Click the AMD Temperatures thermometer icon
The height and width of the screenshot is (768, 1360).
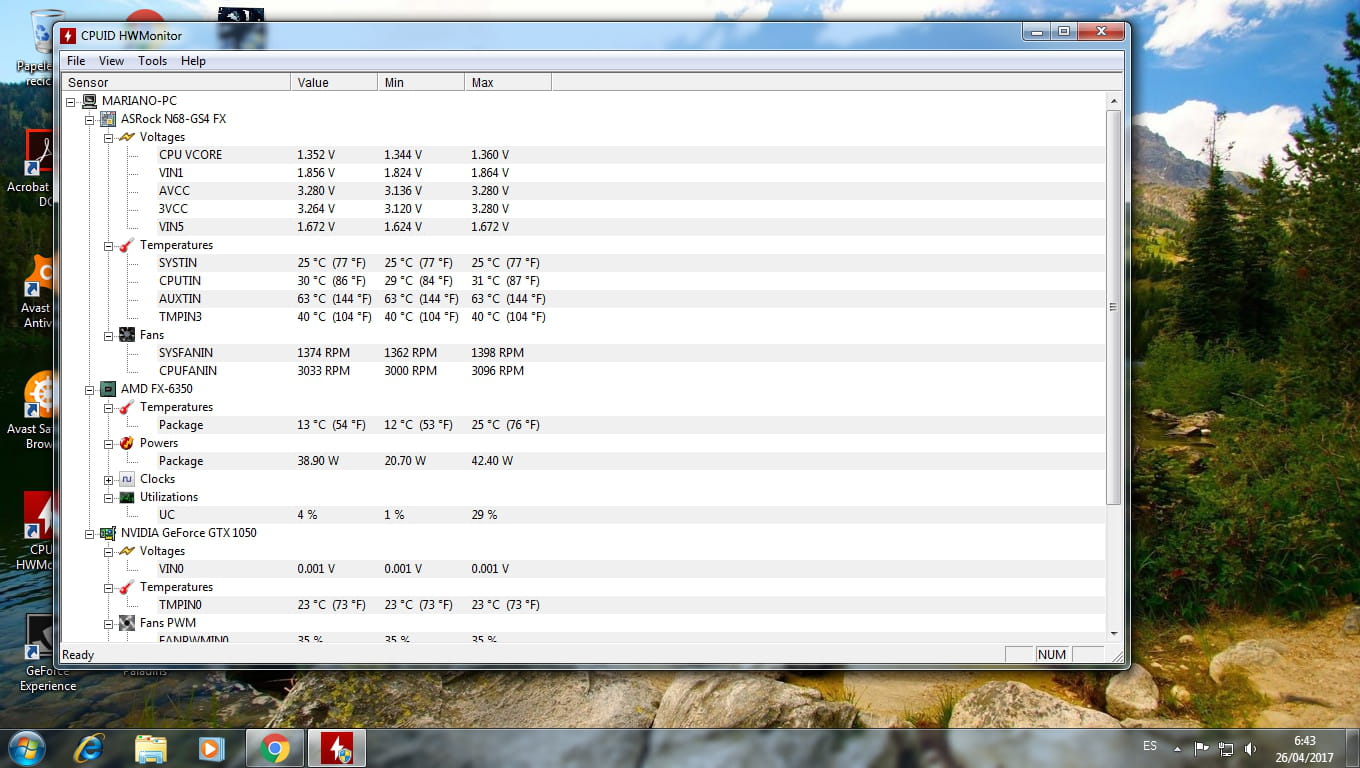pyautogui.click(x=127, y=407)
